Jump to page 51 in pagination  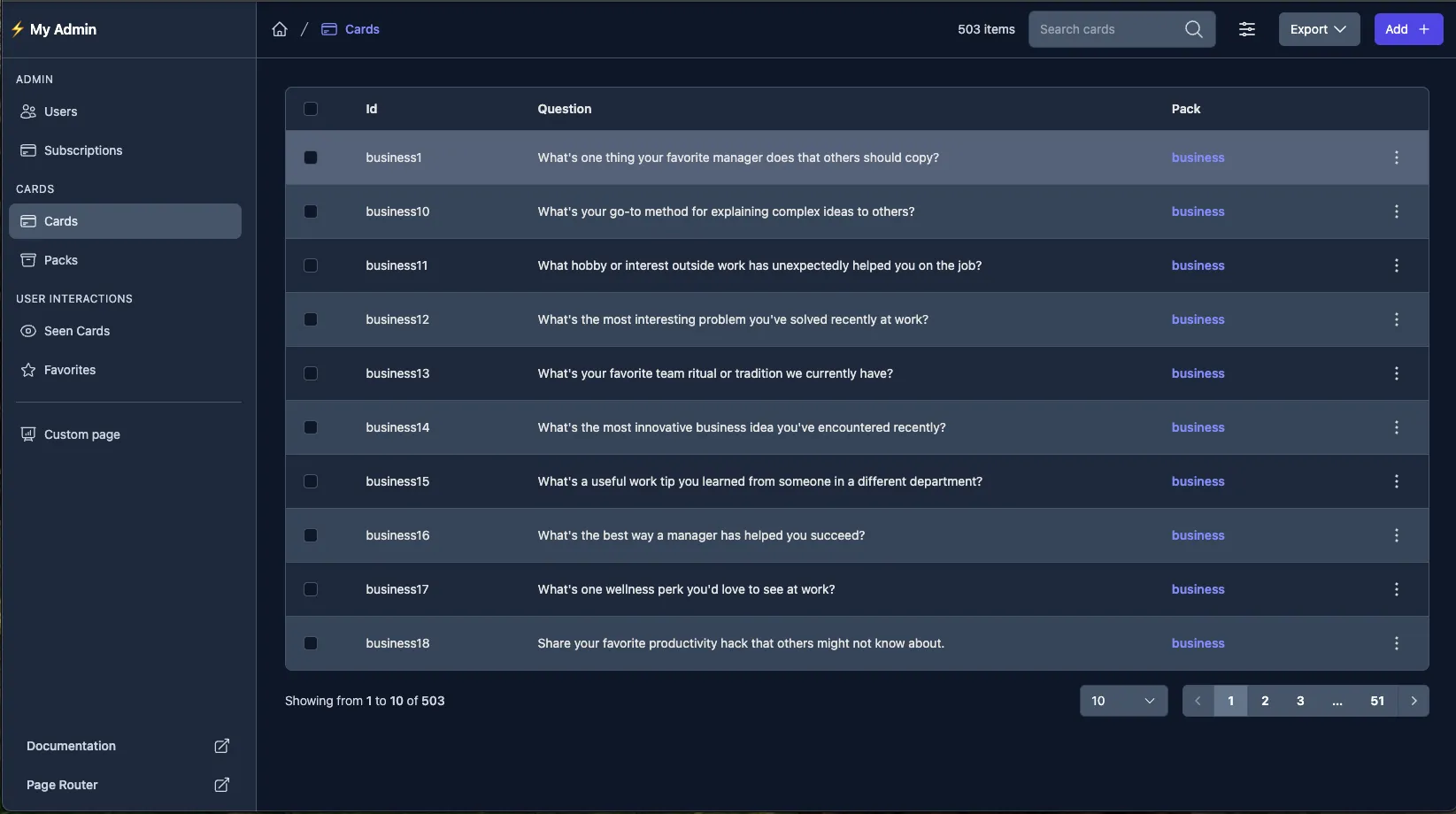(1376, 701)
